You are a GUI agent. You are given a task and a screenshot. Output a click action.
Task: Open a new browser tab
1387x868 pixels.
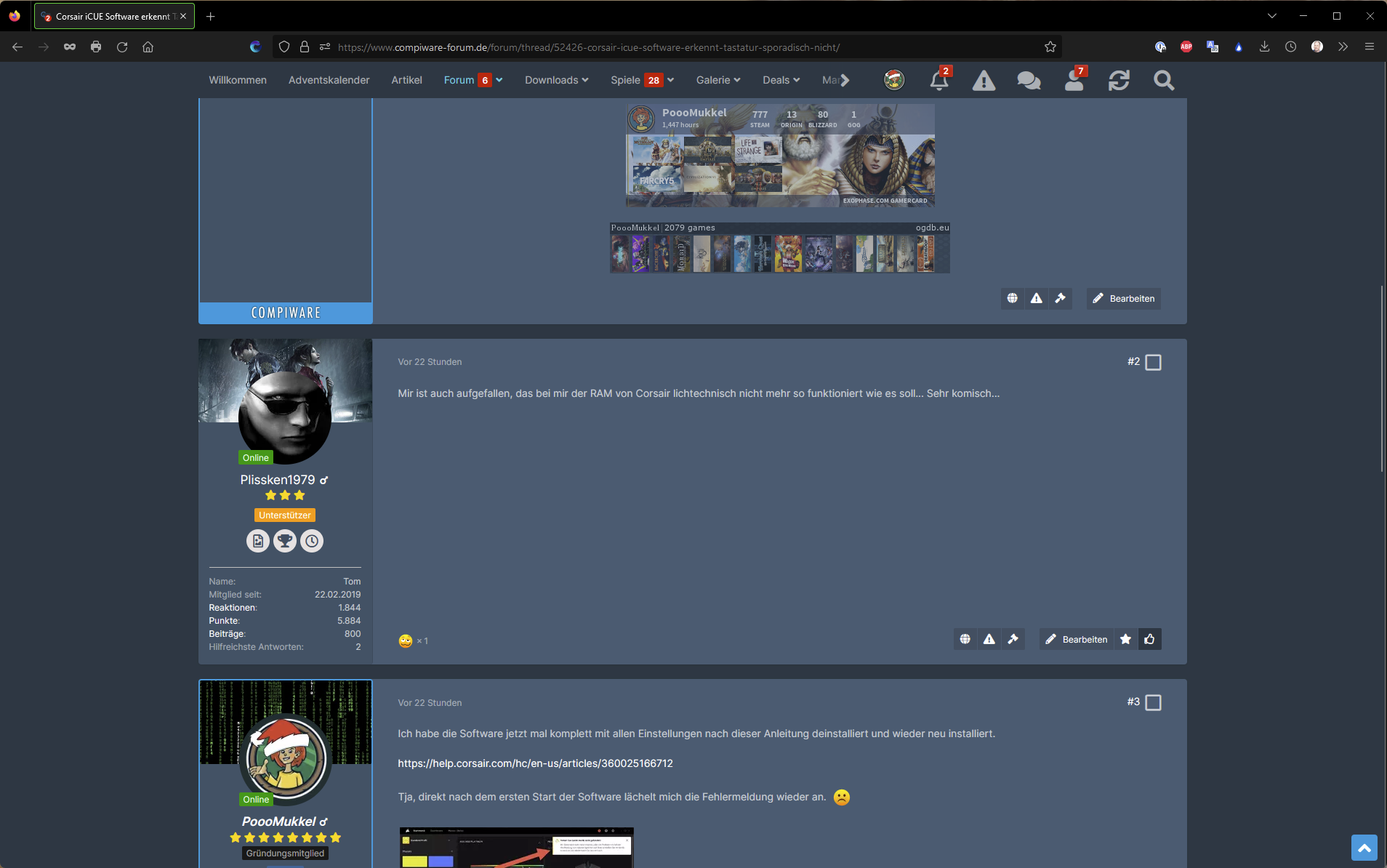[211, 16]
